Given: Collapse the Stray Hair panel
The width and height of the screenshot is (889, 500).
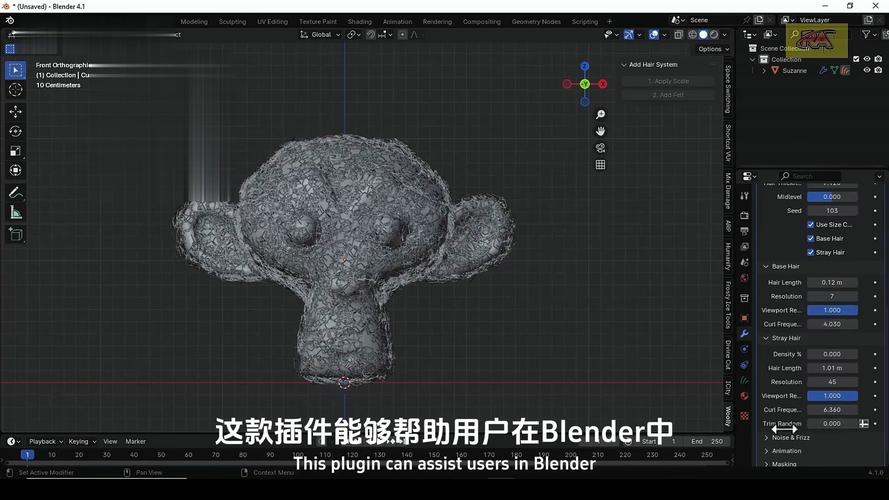Looking at the screenshot, I should tap(767, 338).
